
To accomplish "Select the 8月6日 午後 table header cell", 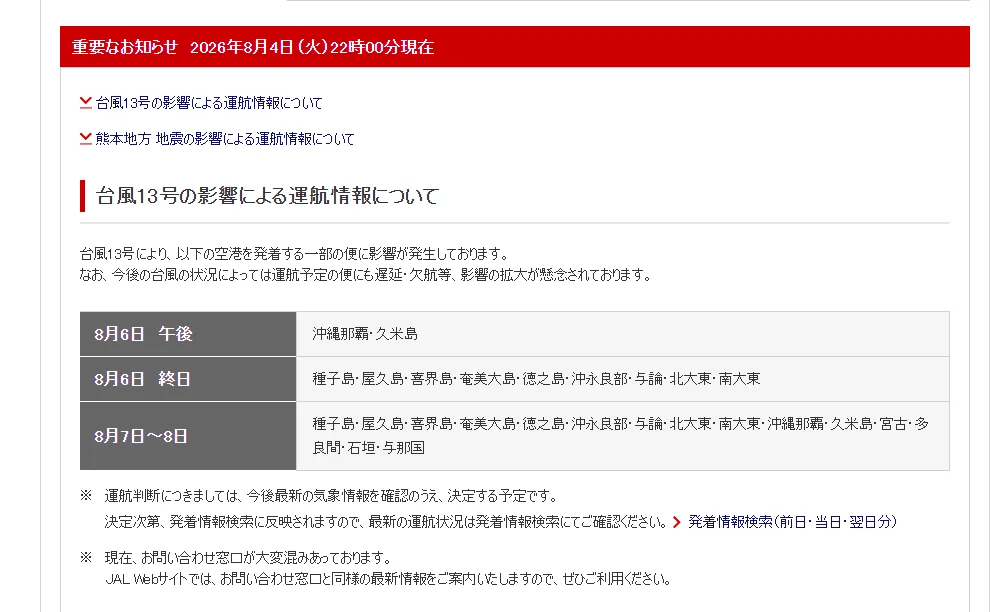I will pyautogui.click(x=188, y=334).
